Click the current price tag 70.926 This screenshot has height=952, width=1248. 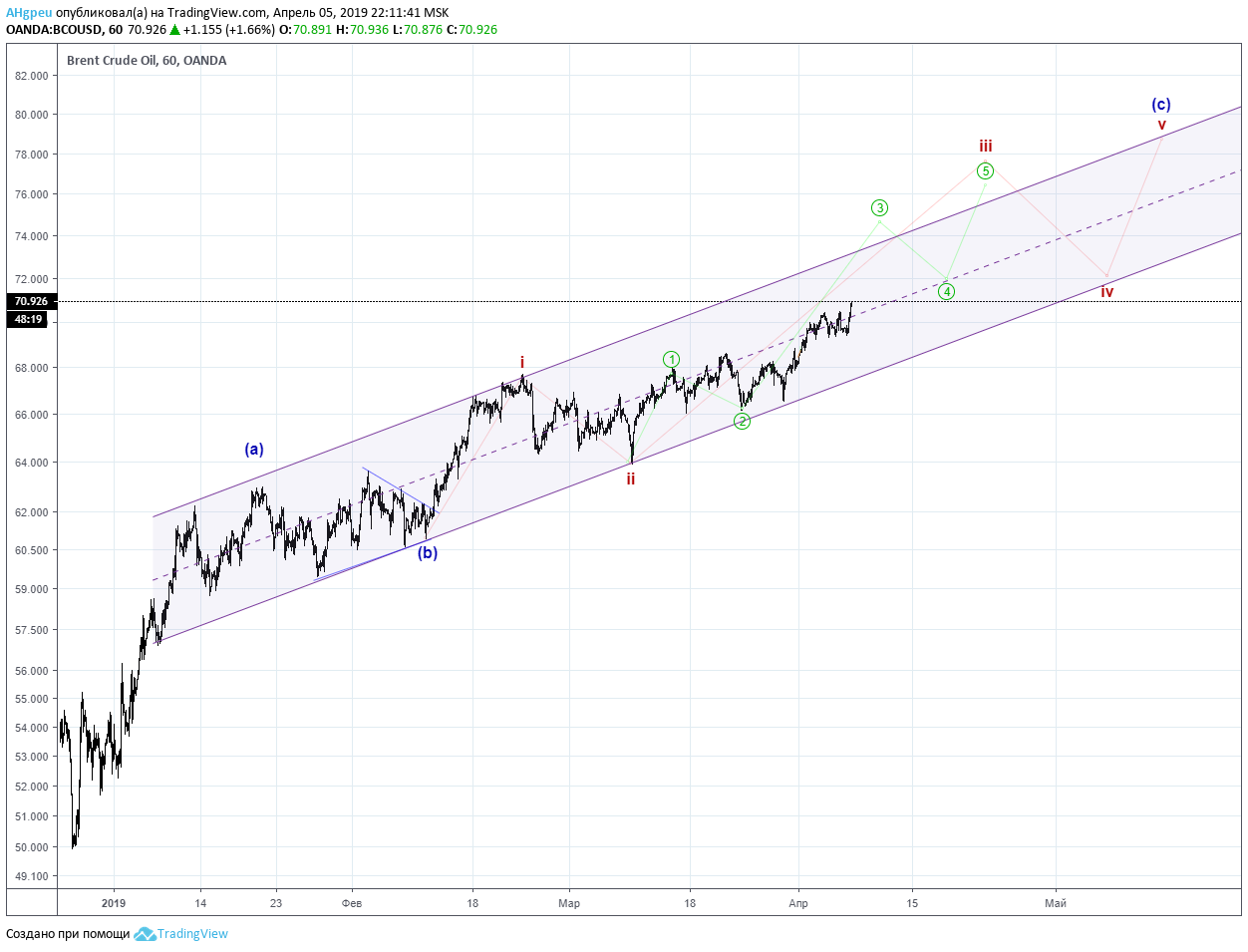pos(31,301)
